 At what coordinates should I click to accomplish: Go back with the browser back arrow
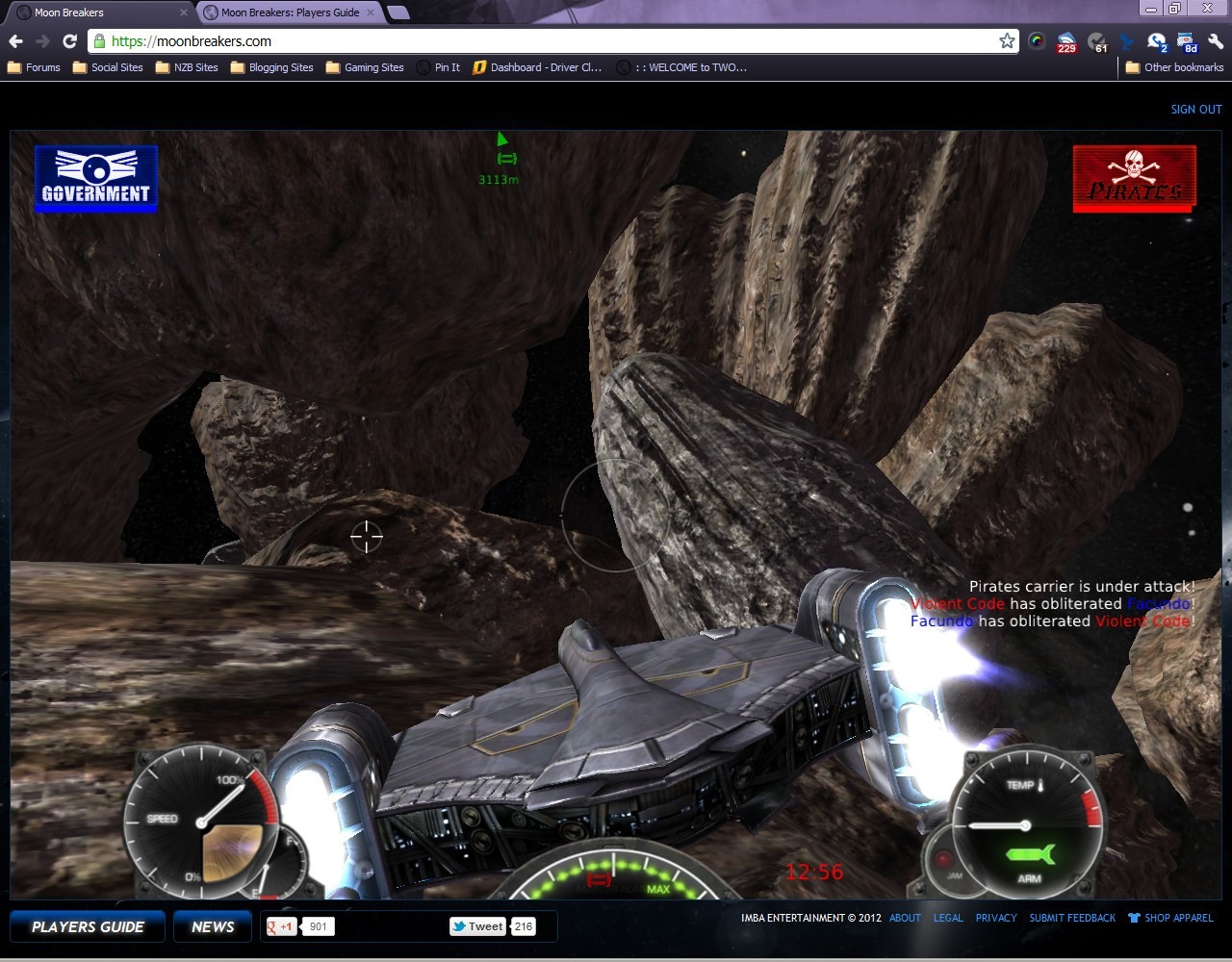(15, 41)
